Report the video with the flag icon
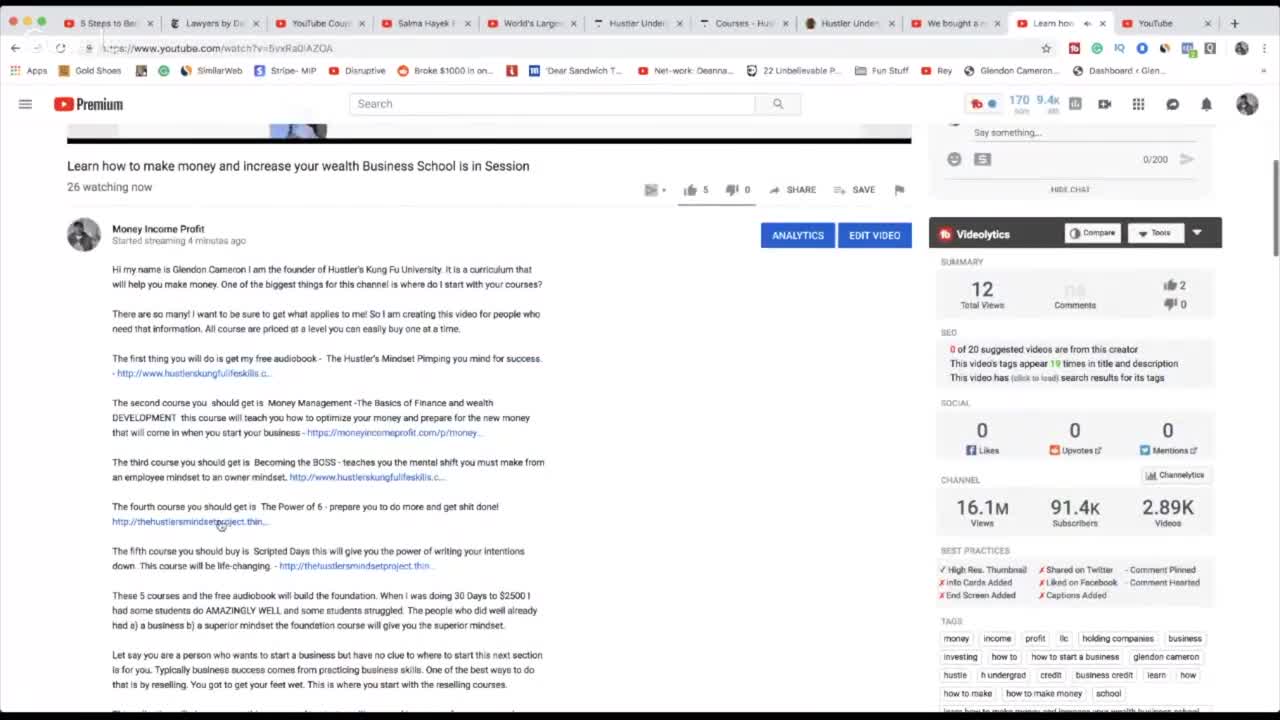This screenshot has width=1280, height=720. (x=899, y=190)
